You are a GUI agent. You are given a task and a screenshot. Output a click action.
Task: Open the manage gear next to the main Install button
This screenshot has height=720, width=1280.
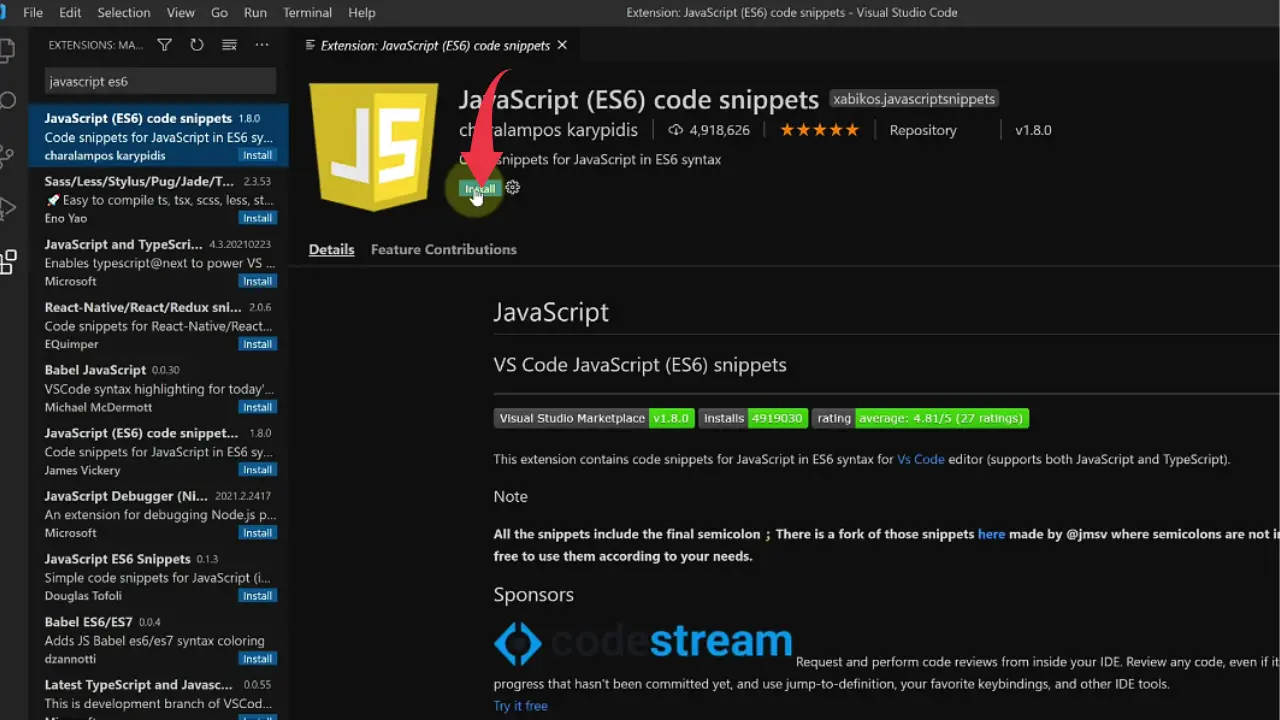[513, 188]
